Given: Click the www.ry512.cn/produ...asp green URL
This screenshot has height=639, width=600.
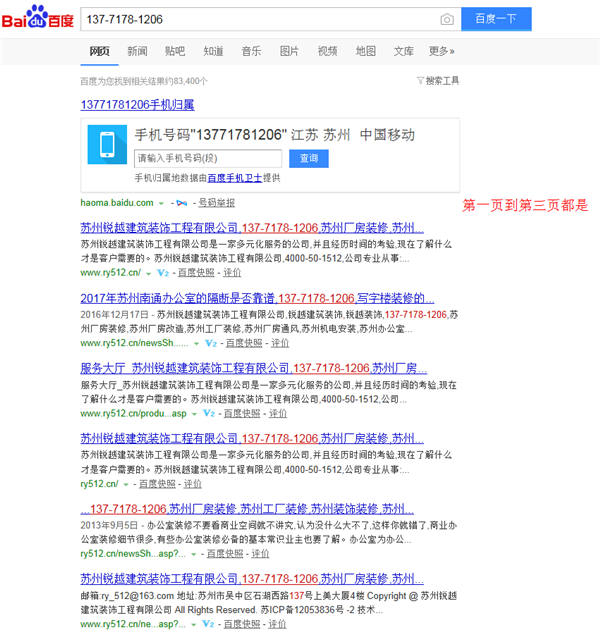Looking at the screenshot, I should [x=133, y=414].
